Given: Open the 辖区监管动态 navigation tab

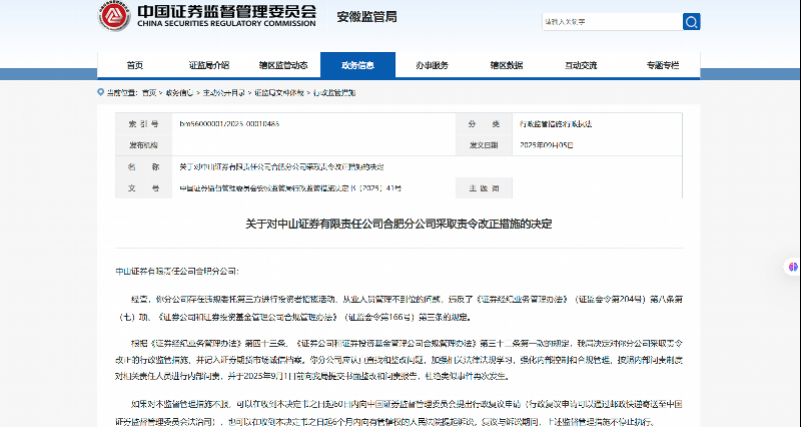Looking at the screenshot, I should [283, 65].
